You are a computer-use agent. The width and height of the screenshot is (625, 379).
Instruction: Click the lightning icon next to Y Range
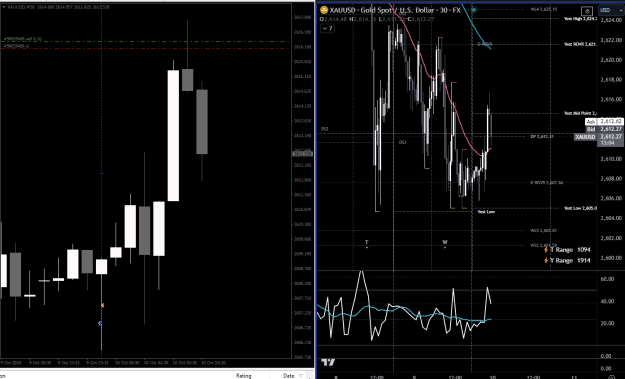tap(546, 261)
